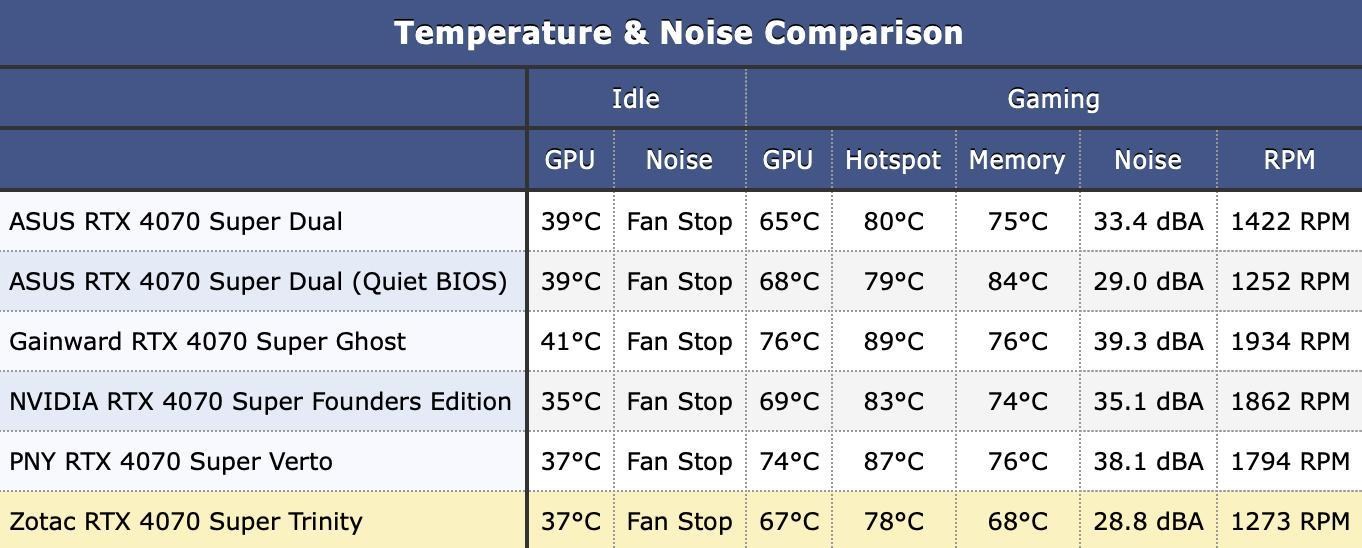Click the RPM column header
The width and height of the screenshot is (1362, 548).
pos(1289,160)
